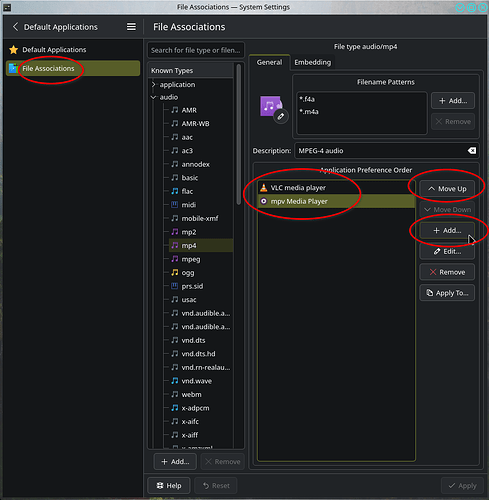Select mpv Media Player entry
489x500 pixels.
(x=336, y=201)
